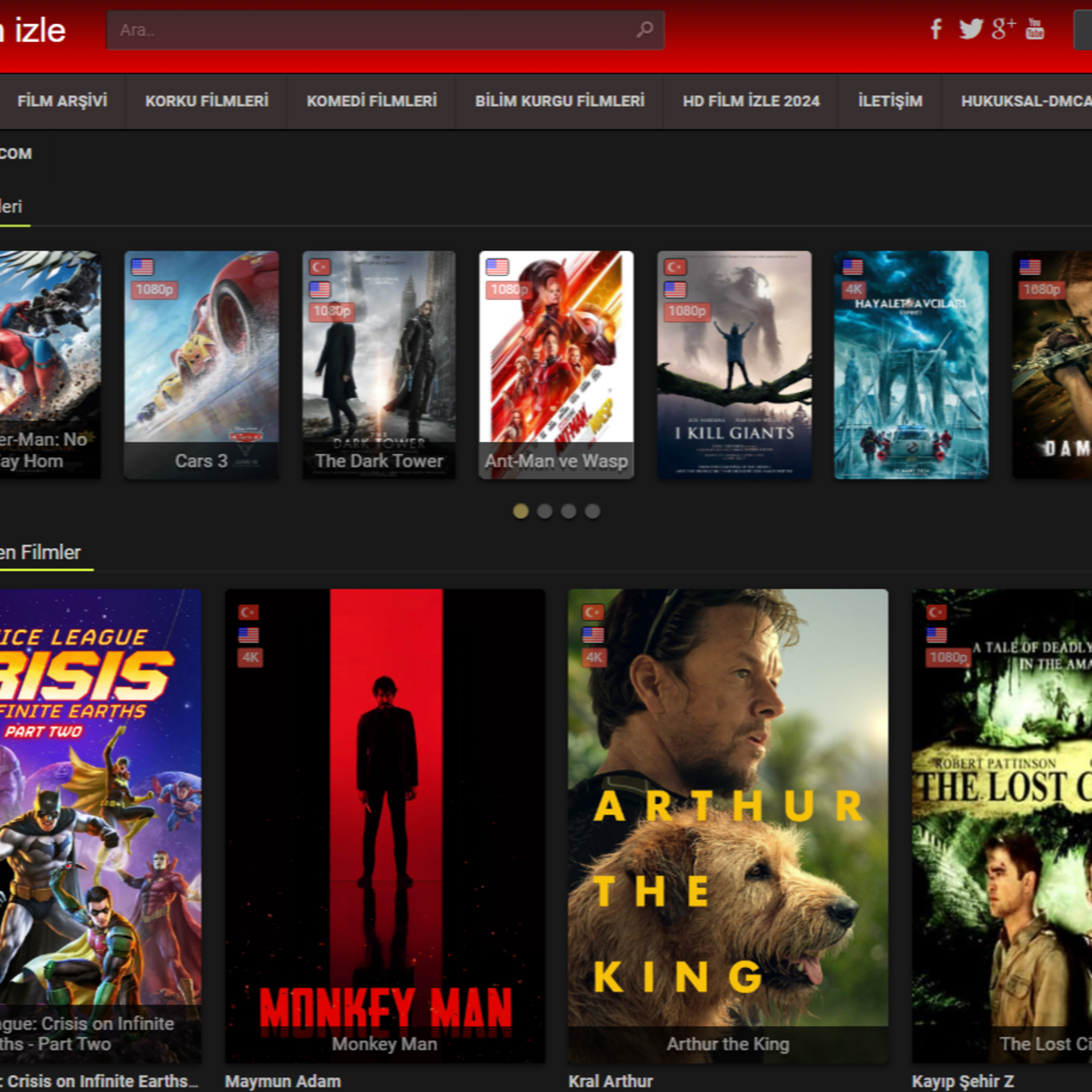This screenshot has height=1092, width=1092.
Task: Open The Lost City poster
Action: click(1002, 826)
